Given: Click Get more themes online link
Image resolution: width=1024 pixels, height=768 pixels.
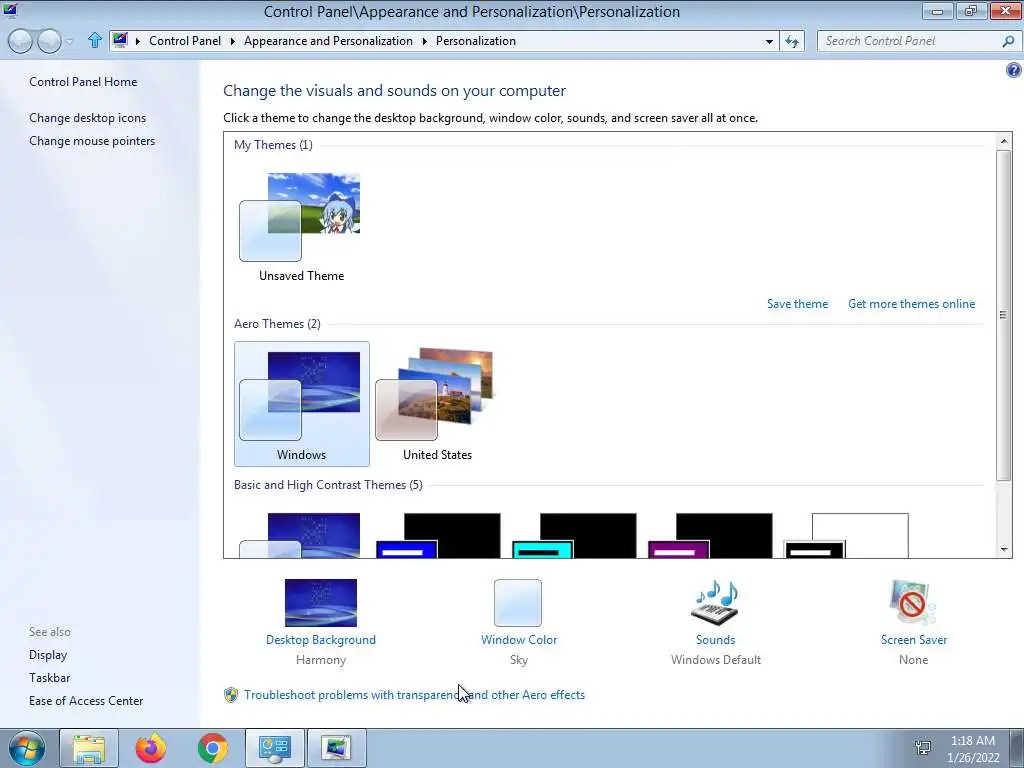Looking at the screenshot, I should [911, 304].
